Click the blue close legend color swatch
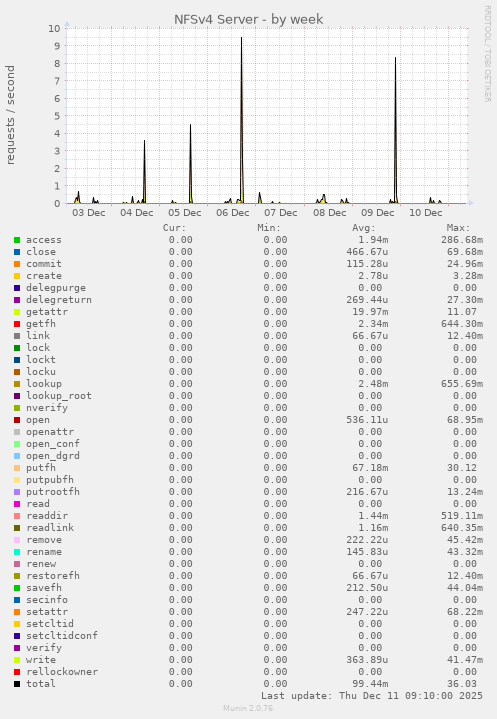The height and width of the screenshot is (719, 497). (x=17, y=252)
